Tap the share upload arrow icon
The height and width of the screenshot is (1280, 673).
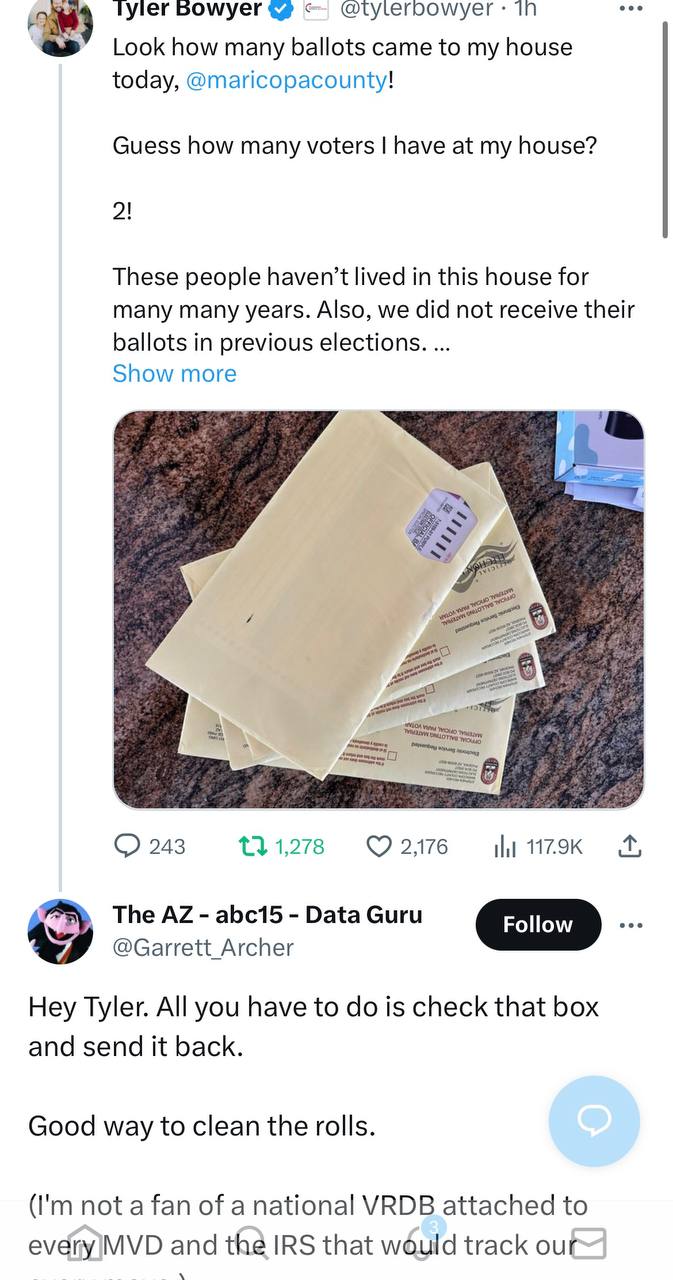(x=629, y=846)
